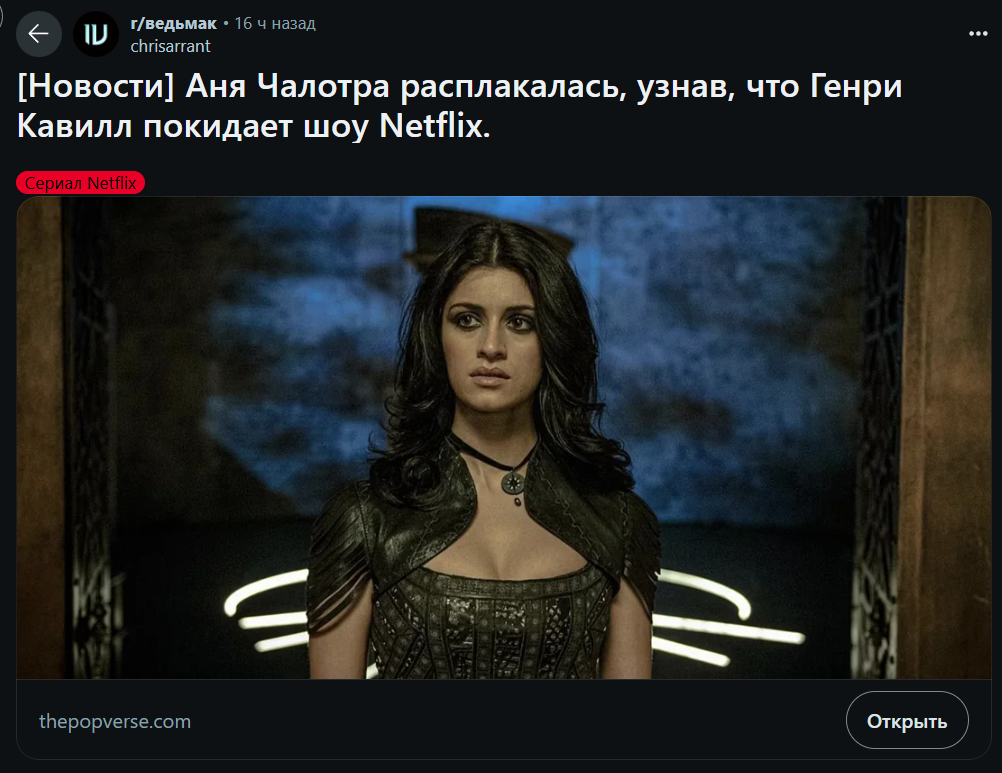
Task: Click 'Генри' in the post headline
Action: (x=856, y=86)
